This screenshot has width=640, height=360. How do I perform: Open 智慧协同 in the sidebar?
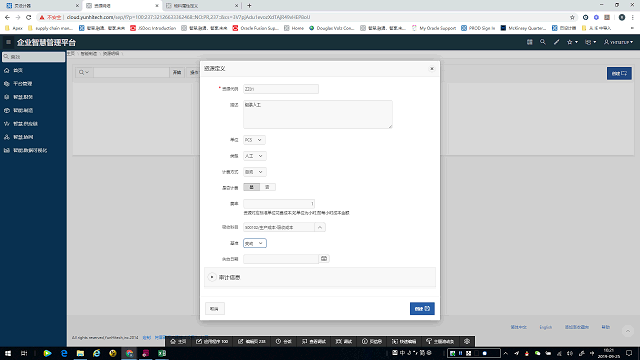pyautogui.click(x=23, y=137)
